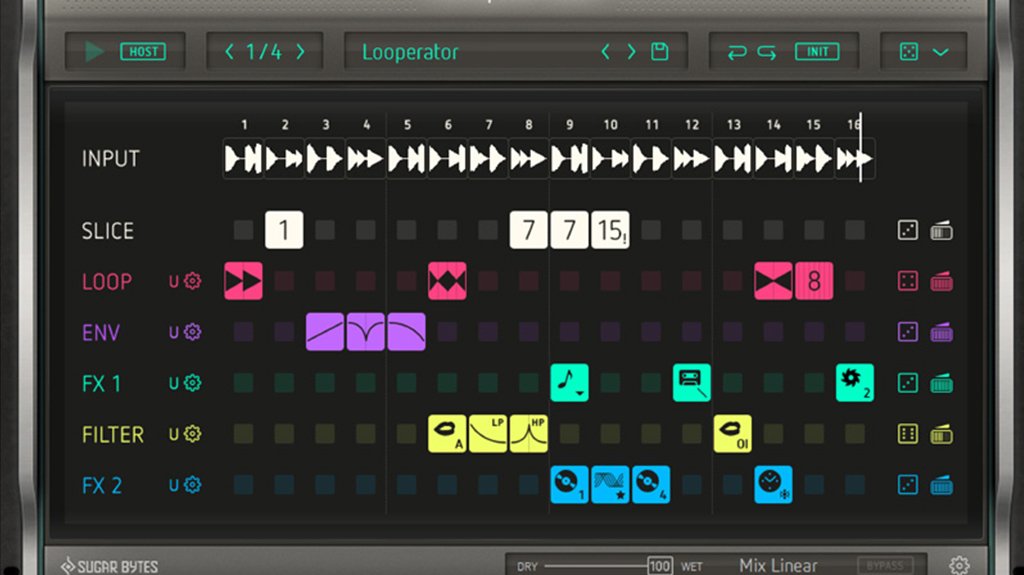The width and height of the screenshot is (1024, 575).
Task: Randomize the FILTER row with dice
Action: coord(908,434)
